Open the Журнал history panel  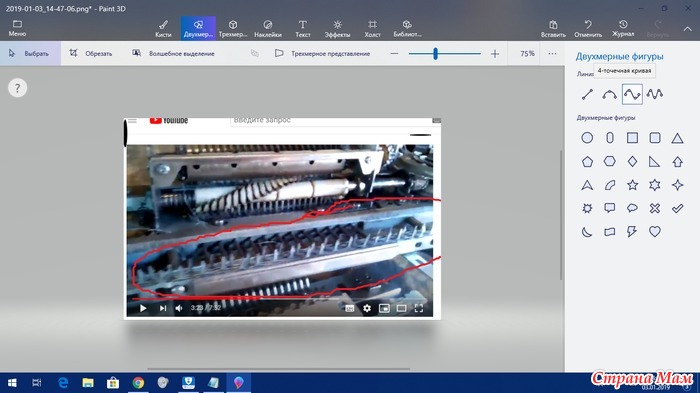pos(623,28)
